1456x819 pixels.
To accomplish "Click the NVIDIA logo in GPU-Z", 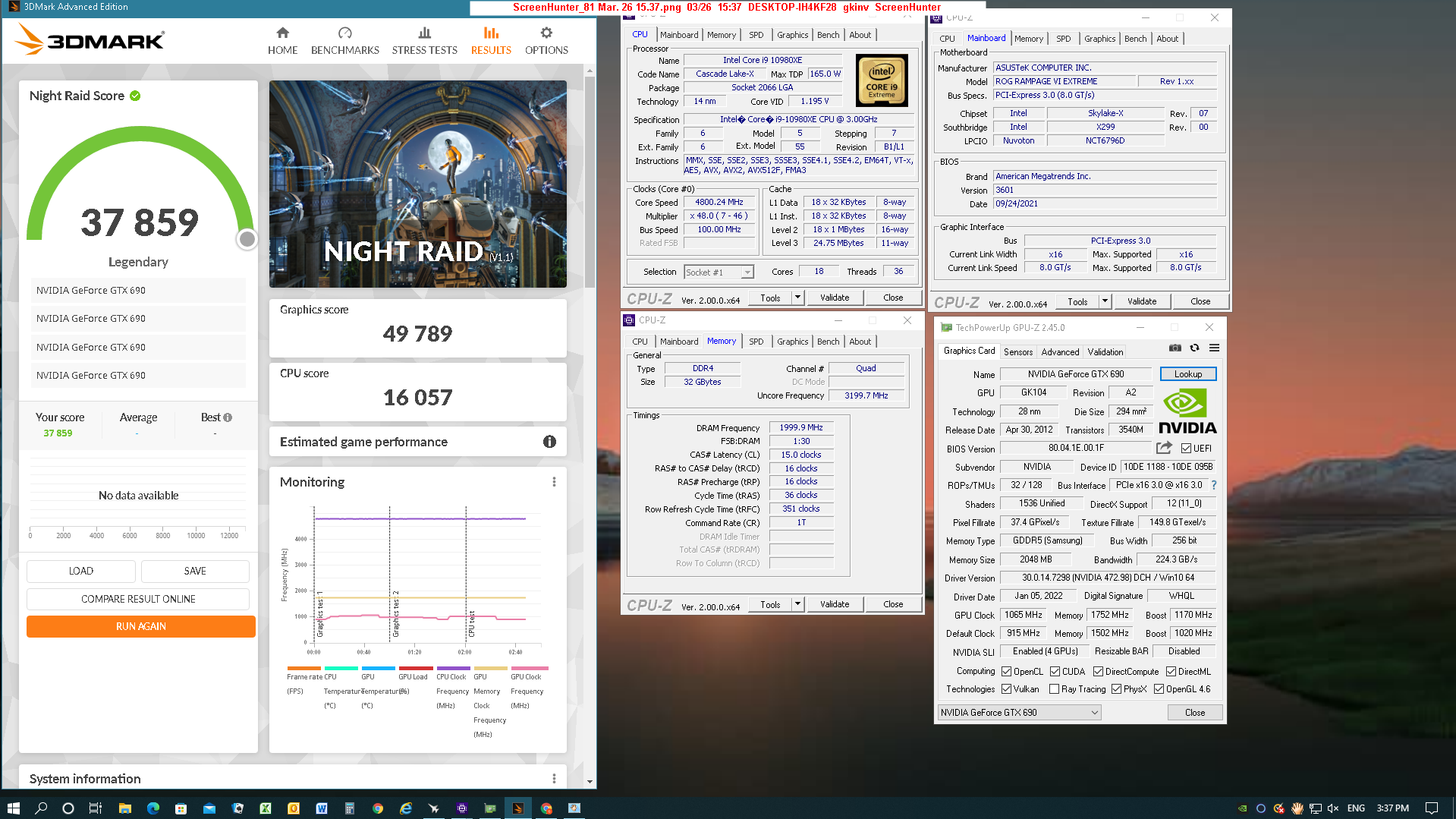I will [1187, 411].
